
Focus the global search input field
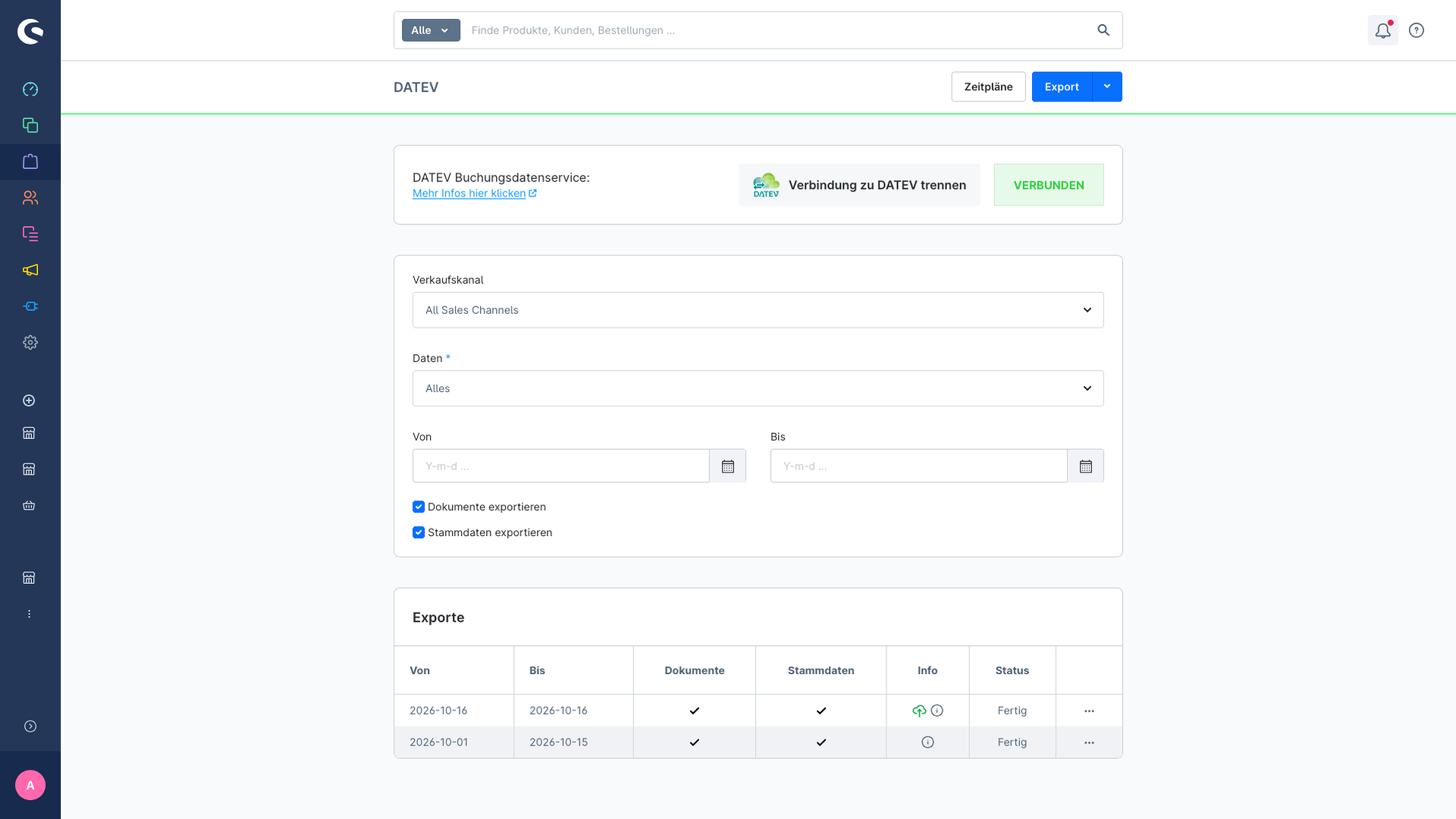(777, 30)
